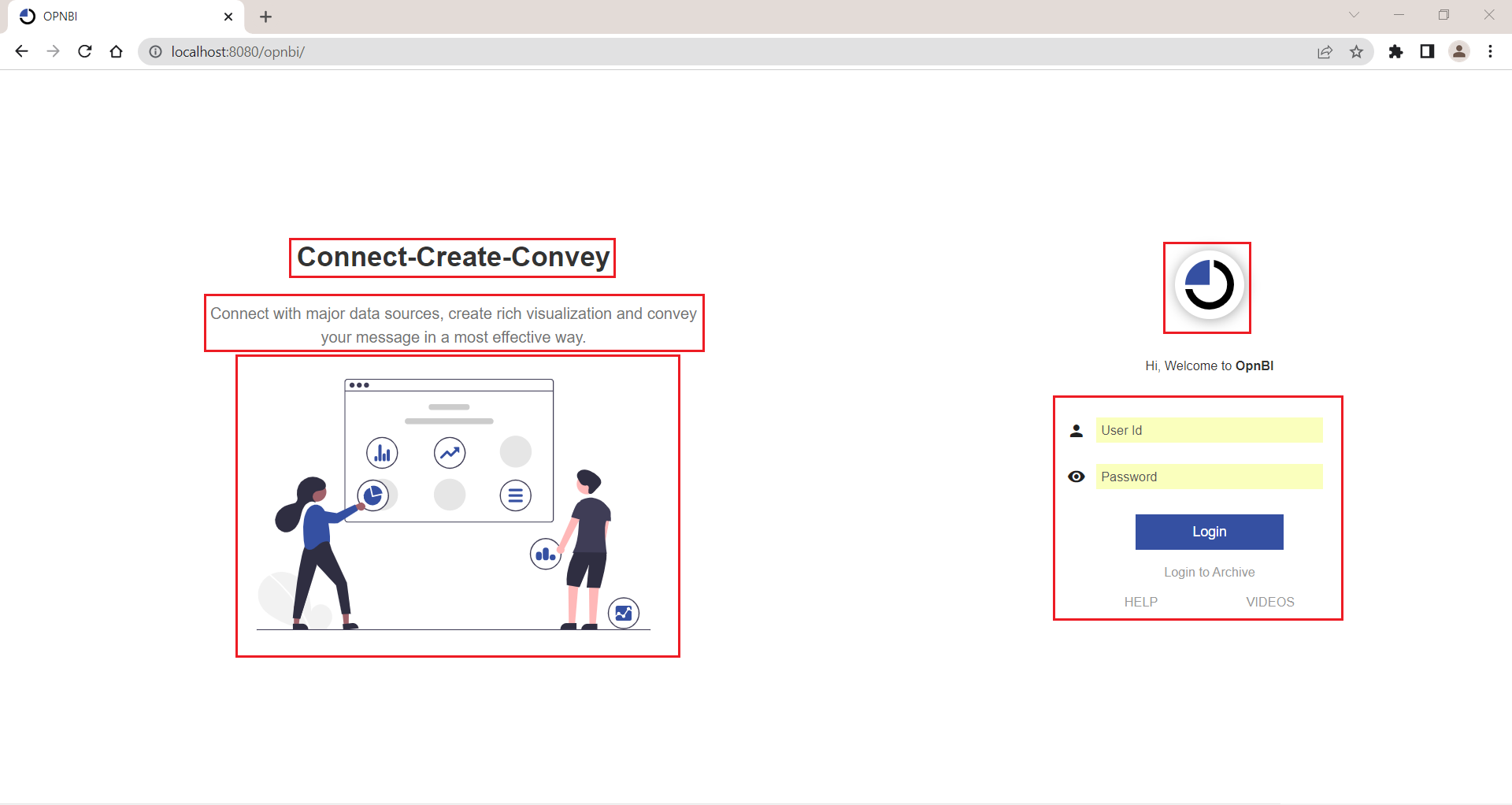Image resolution: width=1512 pixels, height=805 pixels.
Task: Bookmark this page with the star icon
Action: coord(1356,52)
